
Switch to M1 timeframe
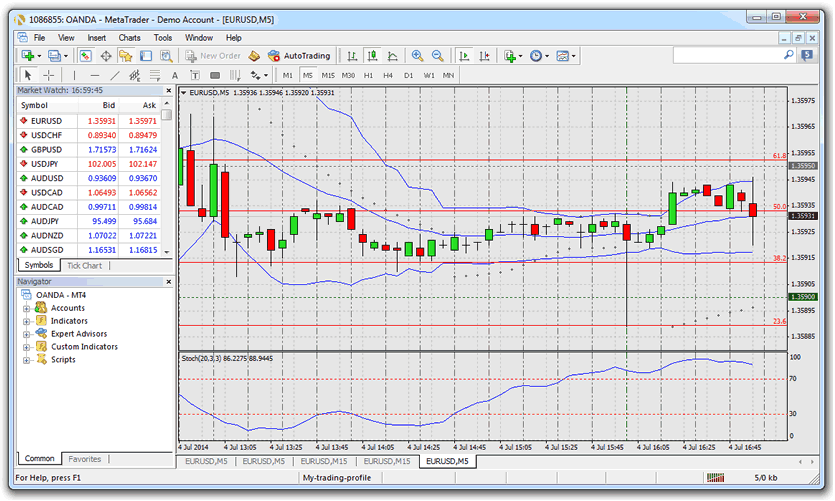[x=288, y=76]
